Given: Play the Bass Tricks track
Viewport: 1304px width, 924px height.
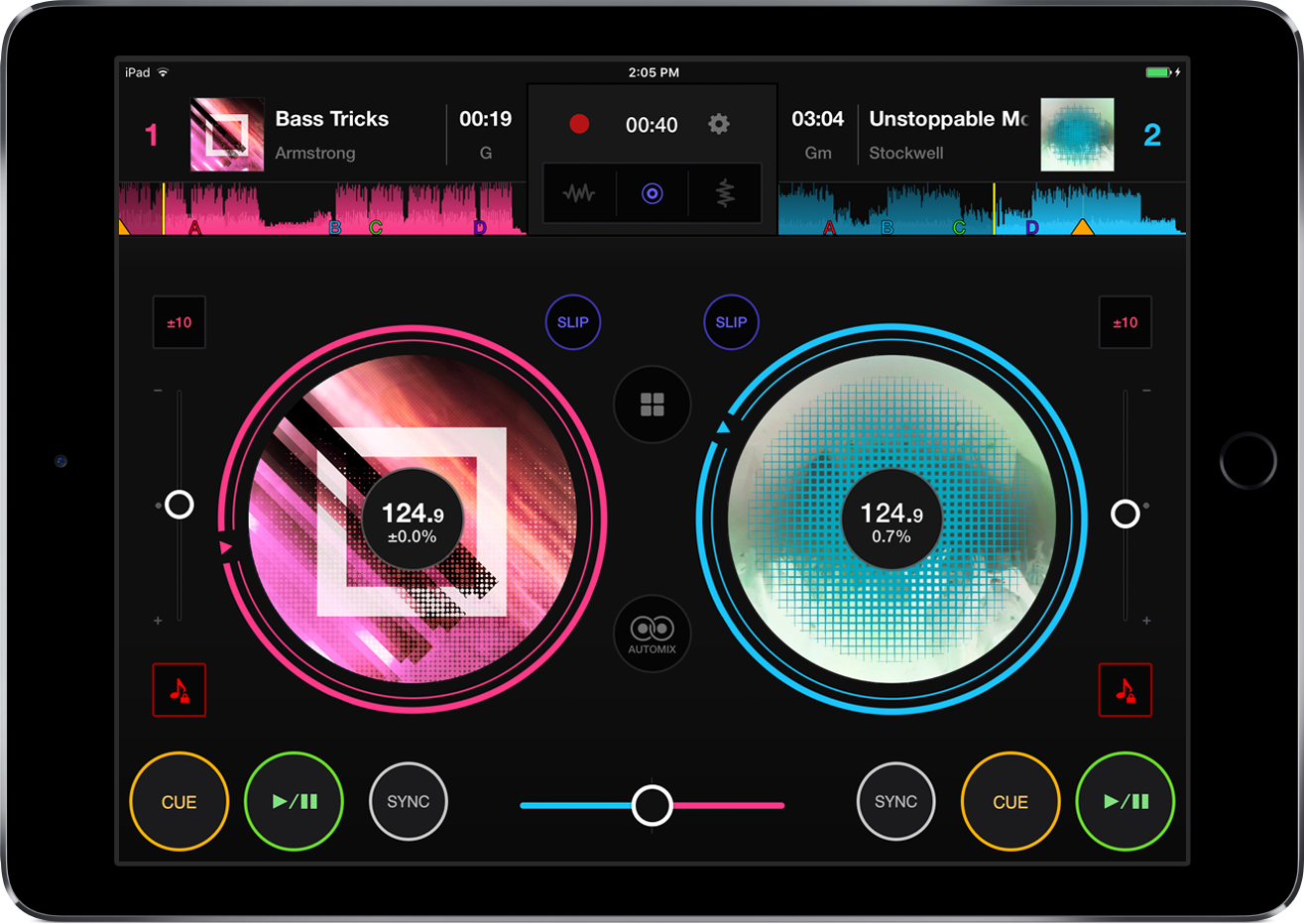Looking at the screenshot, I should [294, 801].
